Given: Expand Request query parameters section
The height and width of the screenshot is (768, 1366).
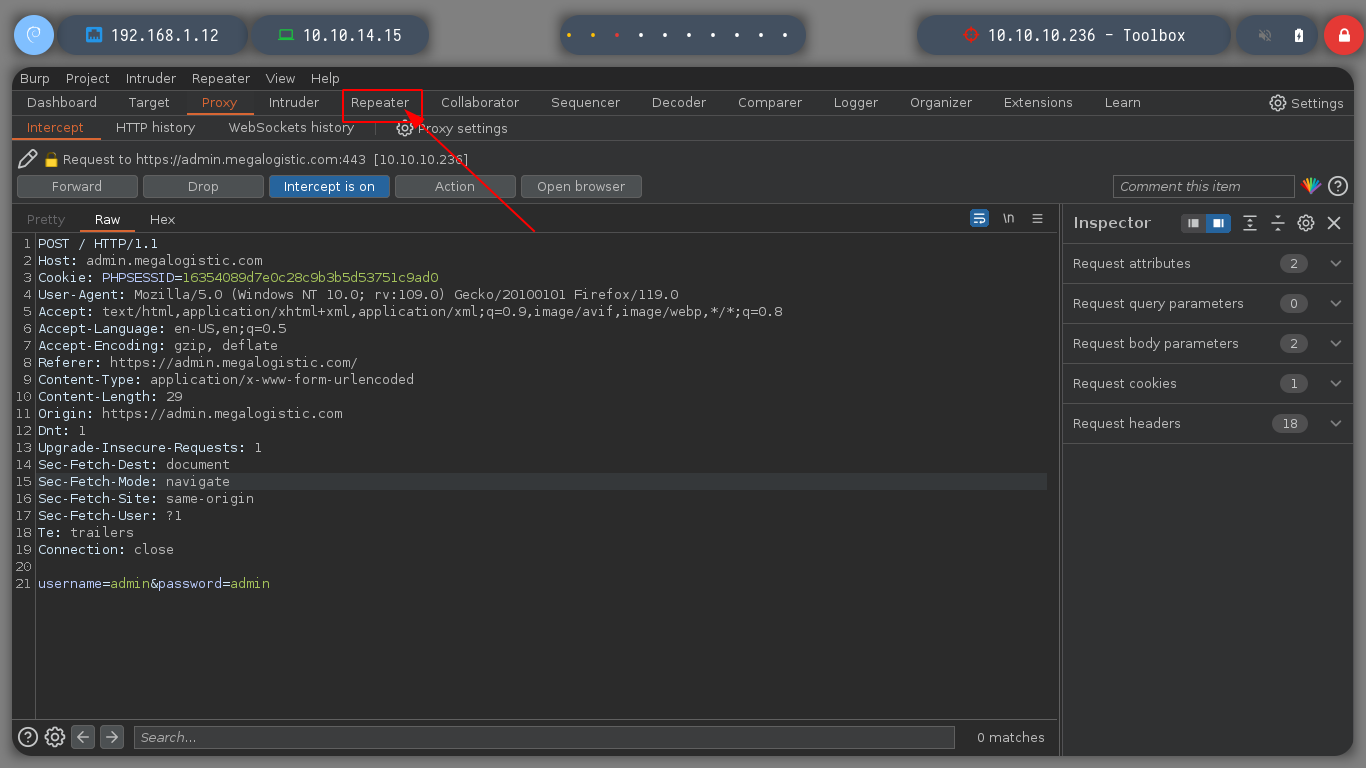Looking at the screenshot, I should pyautogui.click(x=1208, y=304).
